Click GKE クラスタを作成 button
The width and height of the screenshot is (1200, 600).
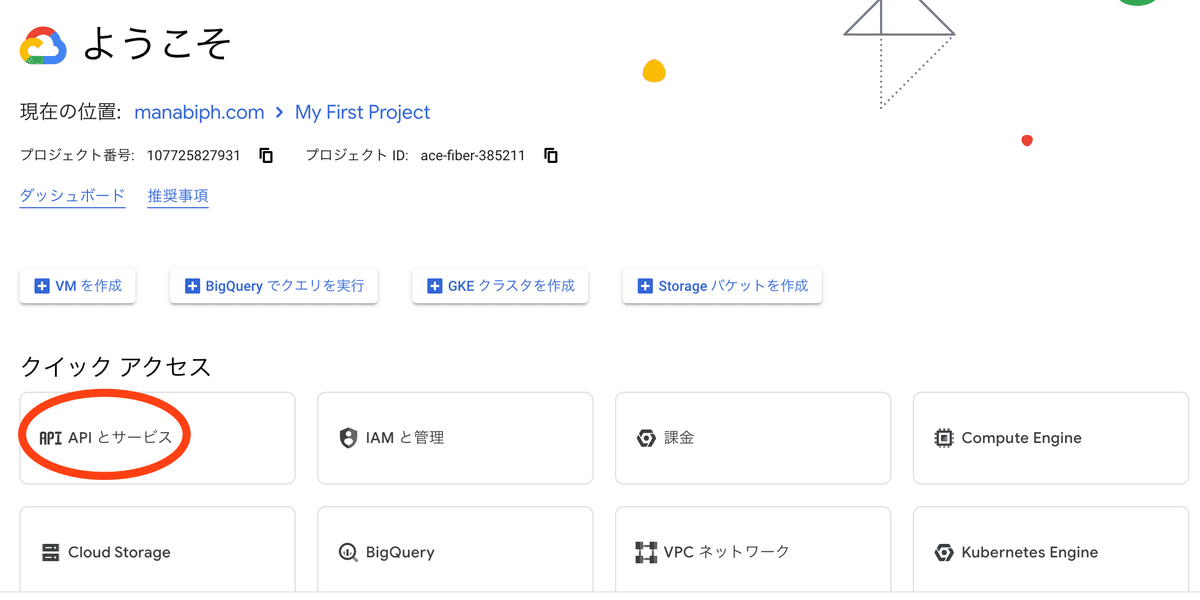click(500, 286)
